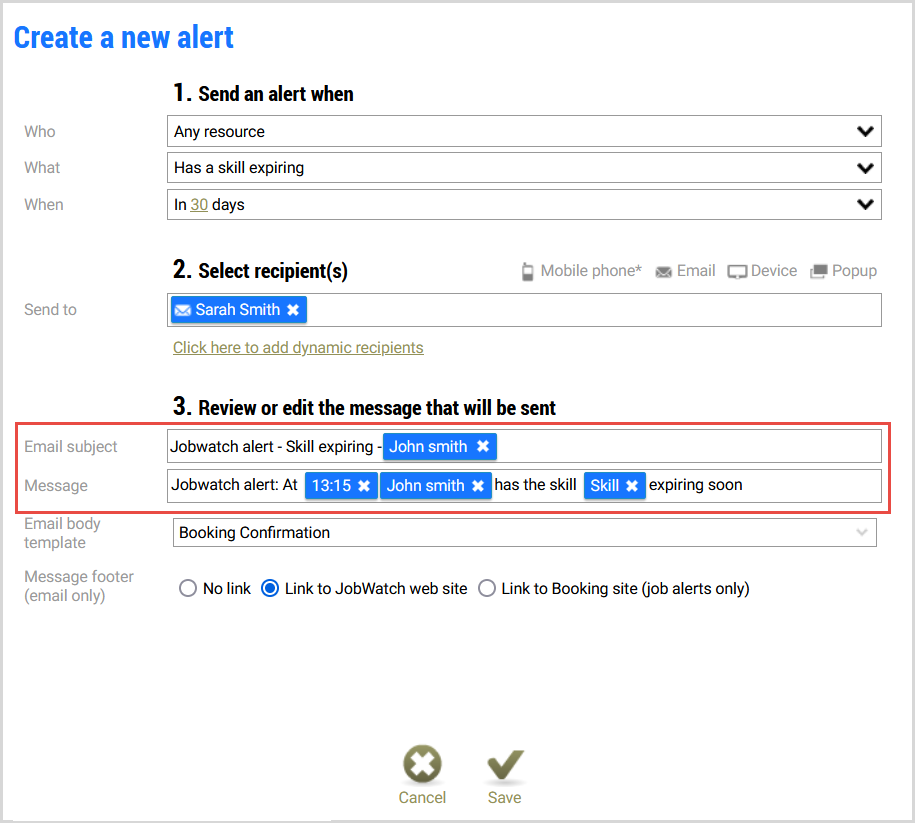Select Link to JobWatch web site radio
The height and width of the screenshot is (823, 915).
pyautogui.click(x=270, y=588)
